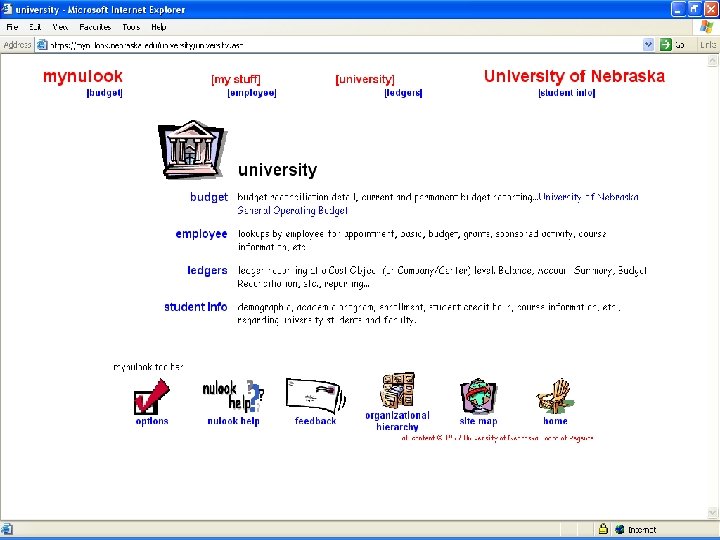Screen dimensions: 720x540
Task: Open University of Nebraska General Operating Budget link
Action: tap(438, 203)
